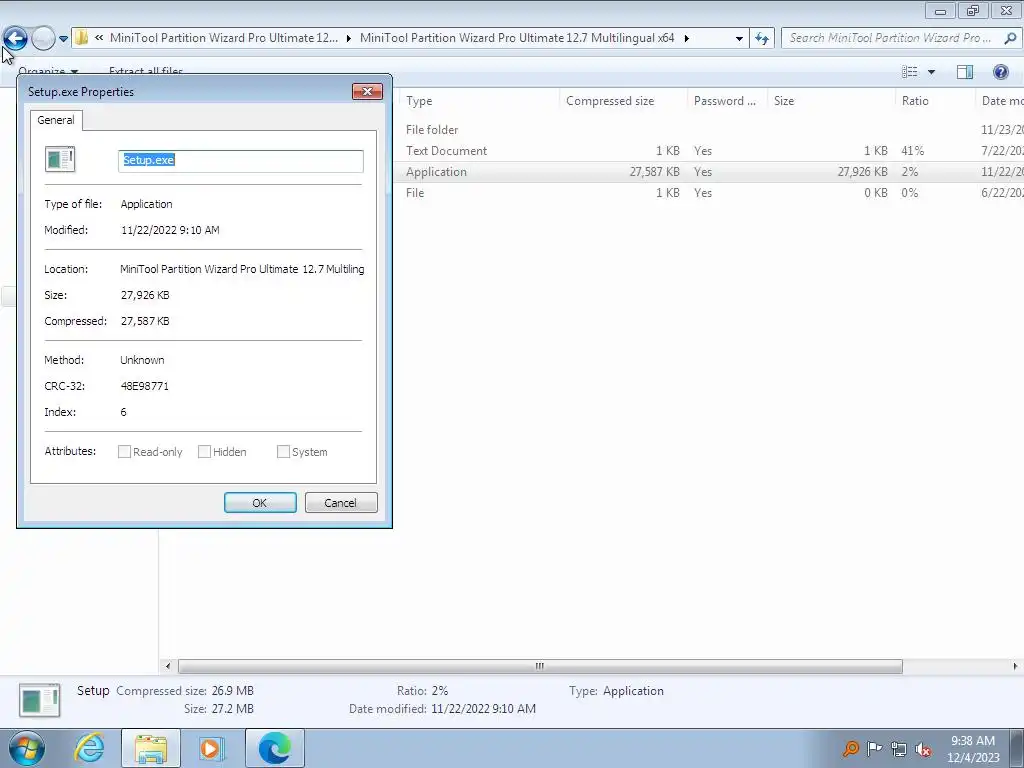Sort by the Date modified column header
This screenshot has height=768, width=1024.
coord(1000,101)
